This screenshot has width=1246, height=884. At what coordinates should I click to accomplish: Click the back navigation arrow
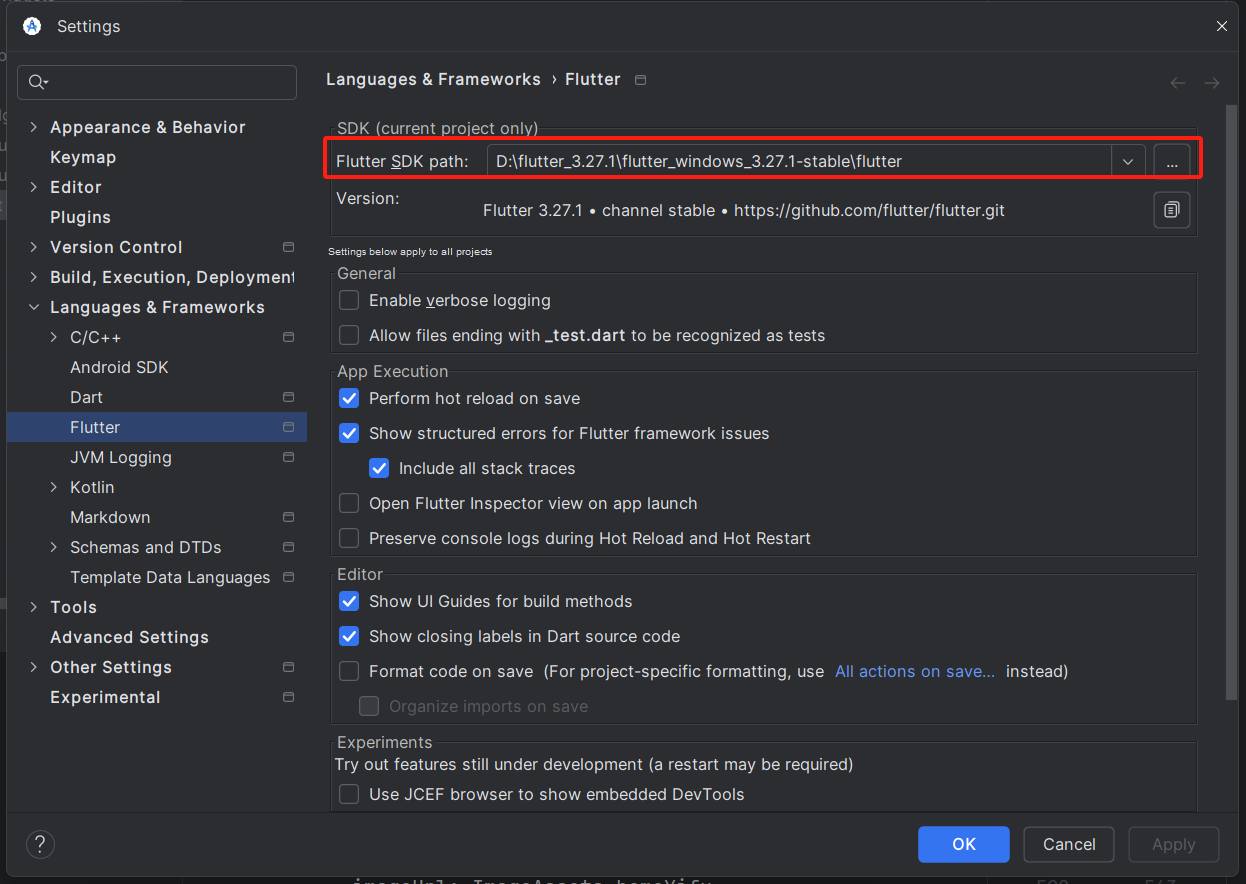1178,83
